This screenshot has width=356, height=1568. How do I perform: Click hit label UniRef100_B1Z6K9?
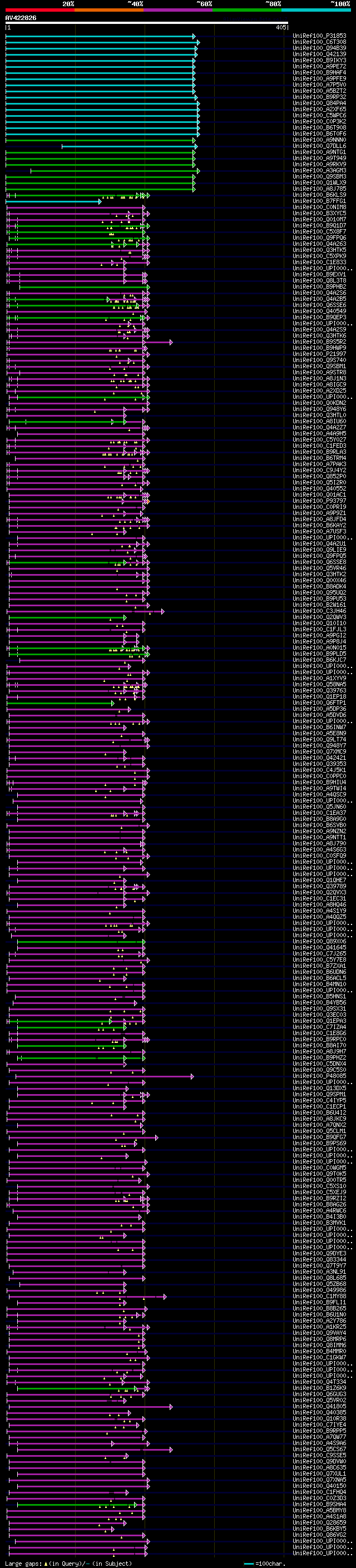pos(319,1388)
